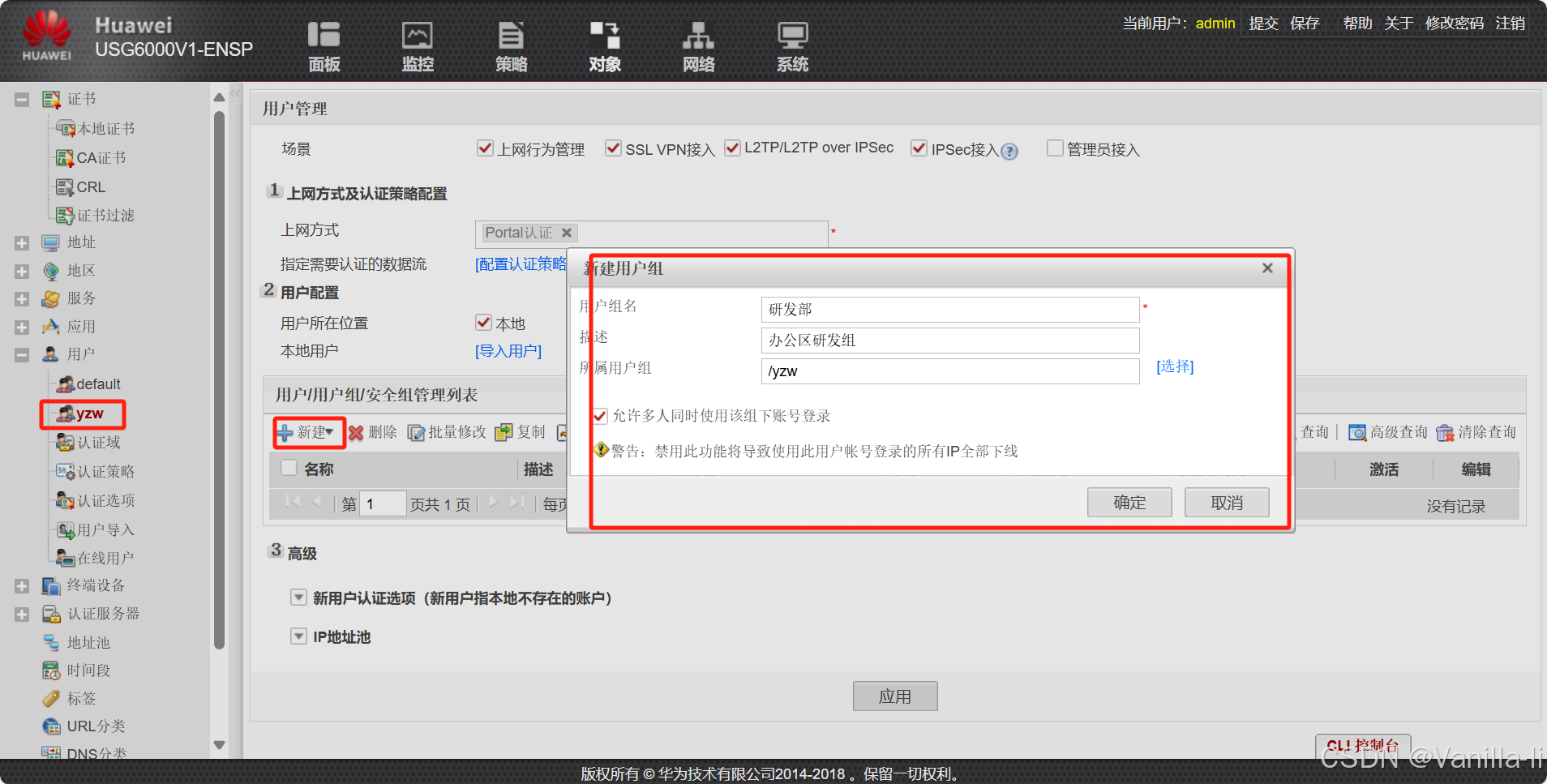1547x784 pixels.
Task: Toggle the 上网行为管理 checkbox
Action: (x=485, y=148)
